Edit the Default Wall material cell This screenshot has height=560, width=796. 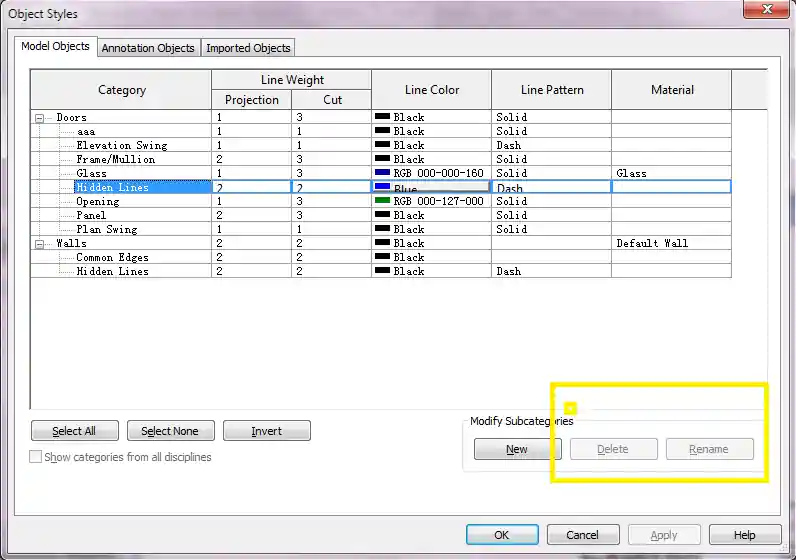tap(671, 243)
